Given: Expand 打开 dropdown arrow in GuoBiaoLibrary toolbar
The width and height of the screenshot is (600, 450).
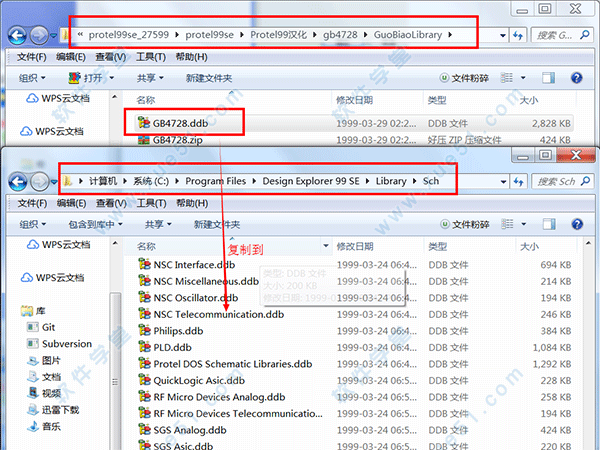Looking at the screenshot, I should pos(112,78).
